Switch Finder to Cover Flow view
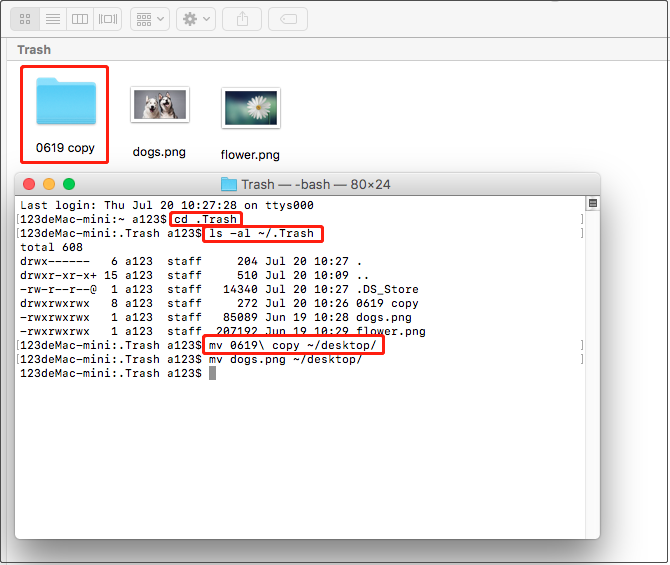 tap(108, 18)
